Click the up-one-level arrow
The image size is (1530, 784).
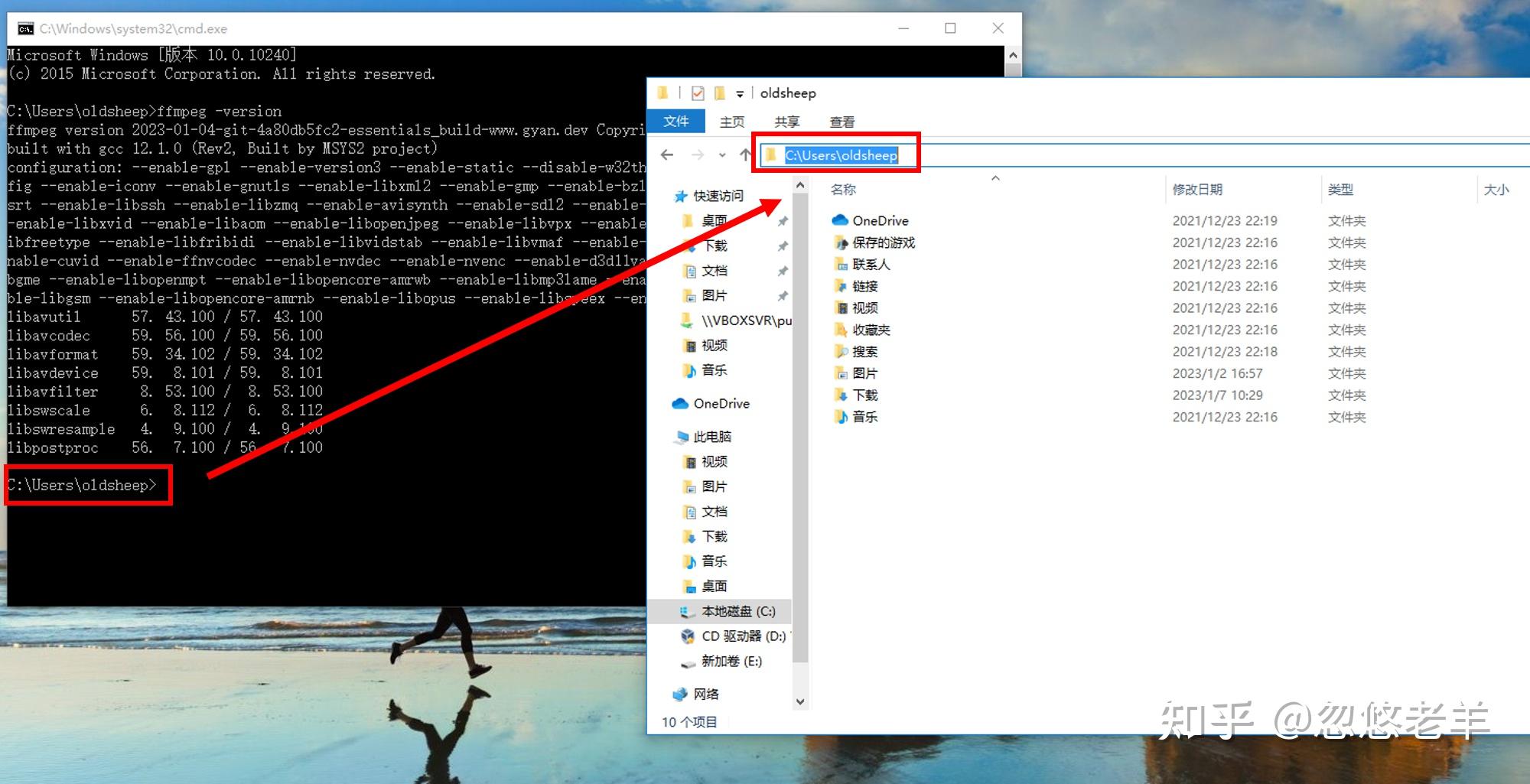click(x=745, y=155)
